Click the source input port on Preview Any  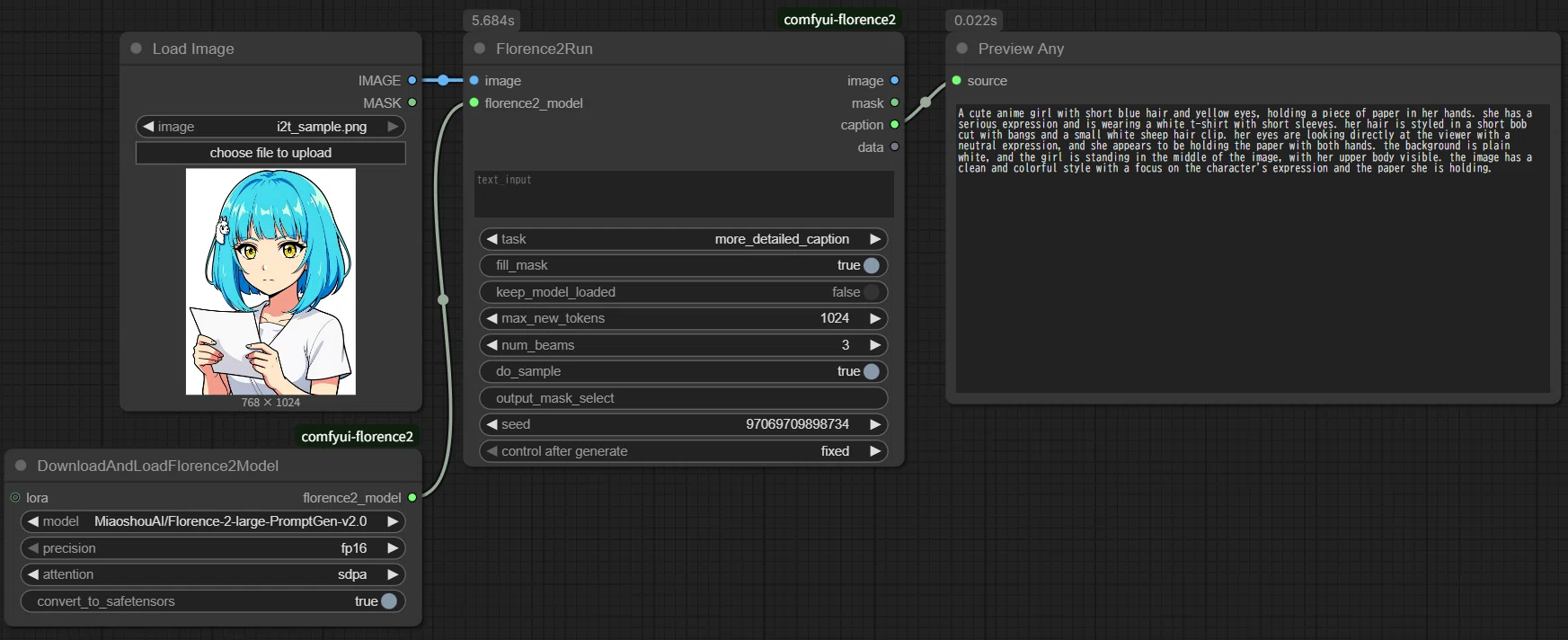tap(956, 80)
